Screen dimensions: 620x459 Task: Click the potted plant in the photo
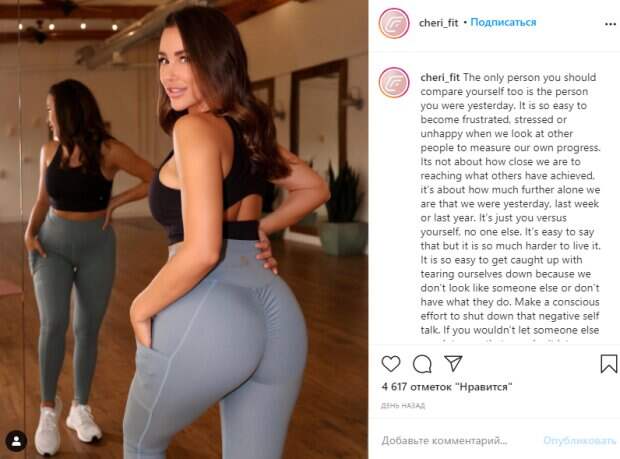[x=343, y=208]
